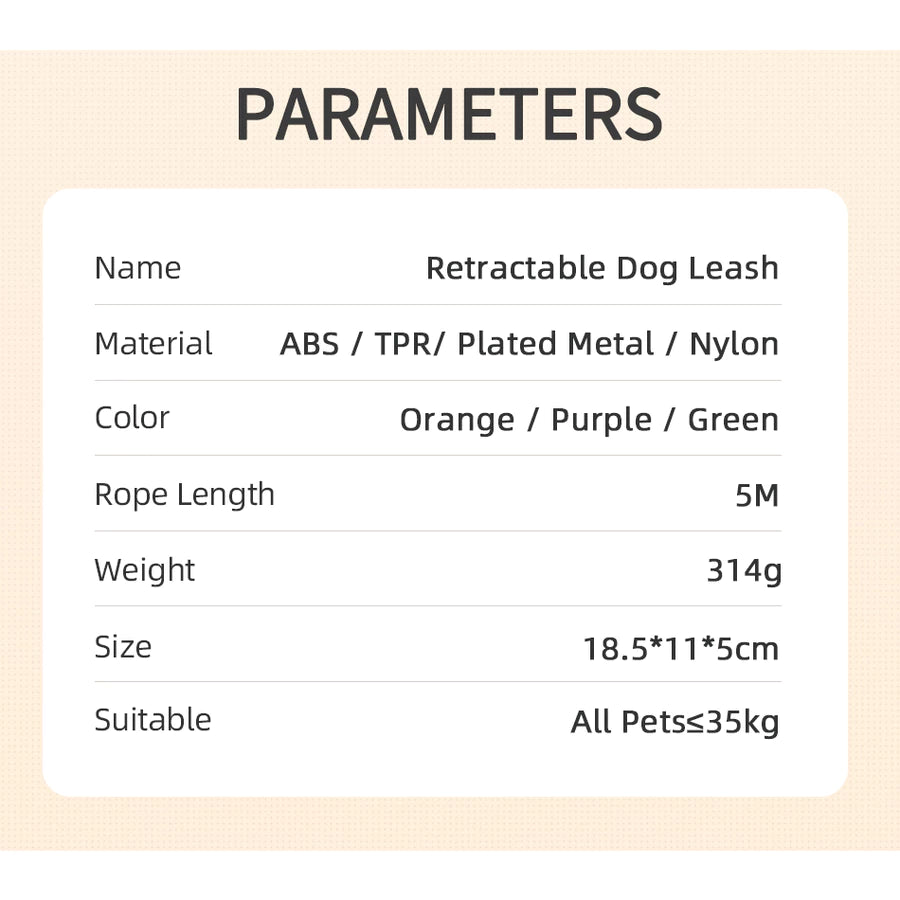Screen dimensions: 900x900
Task: Select the Retractable Dog Leash text
Action: (602, 268)
